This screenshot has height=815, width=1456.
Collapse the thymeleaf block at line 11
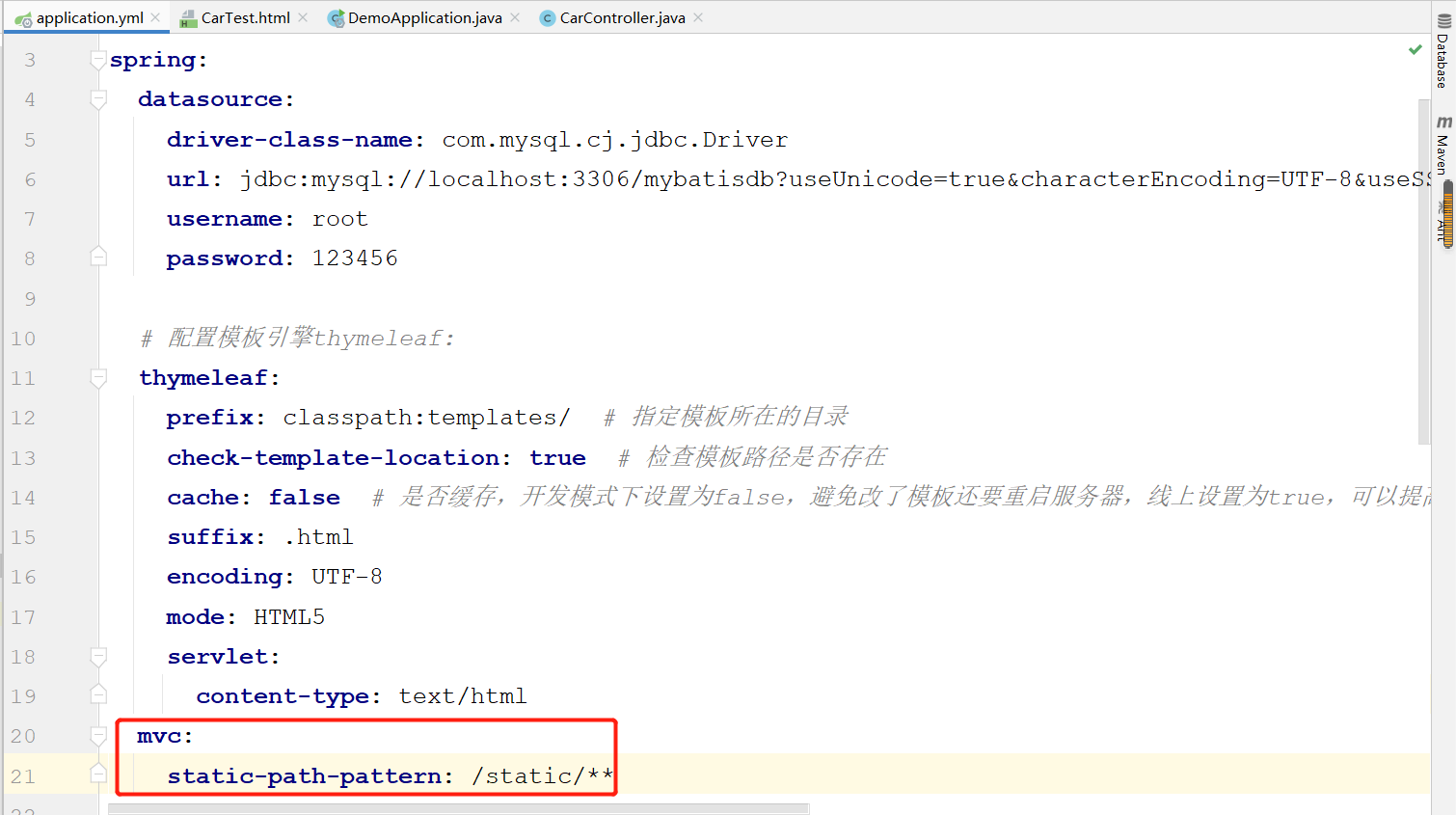click(97, 377)
